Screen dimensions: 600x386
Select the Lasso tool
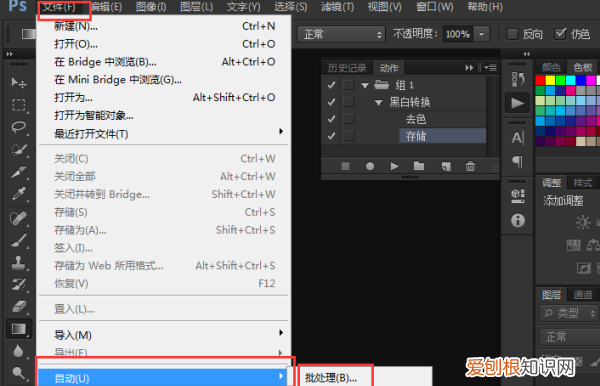(x=18, y=127)
